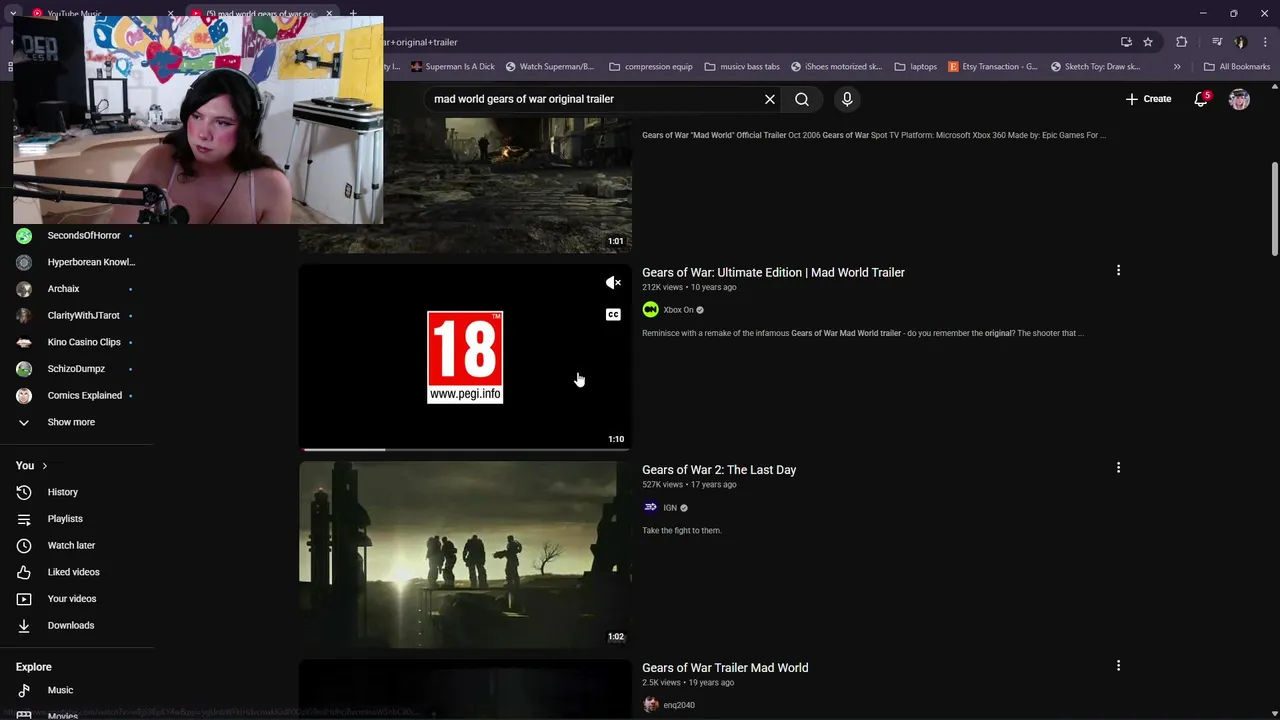Open a new browser tab
Screen dimensions: 1280x720
pos(353,14)
